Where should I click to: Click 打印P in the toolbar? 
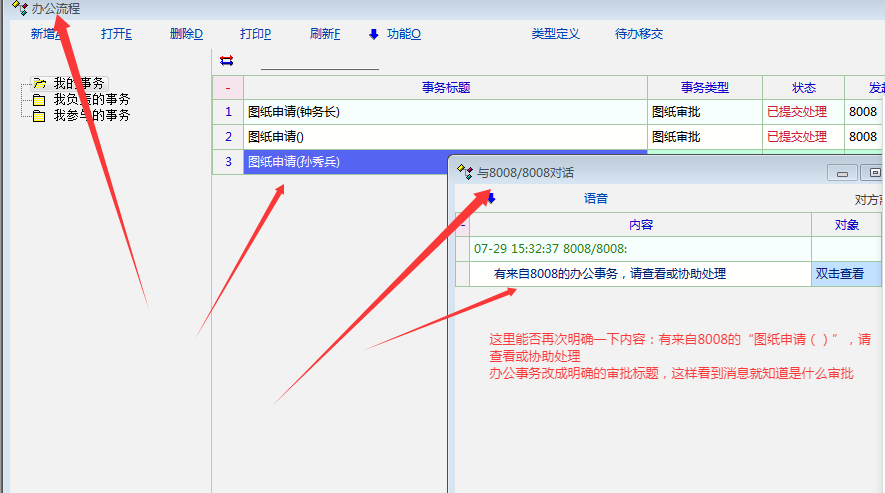255,34
